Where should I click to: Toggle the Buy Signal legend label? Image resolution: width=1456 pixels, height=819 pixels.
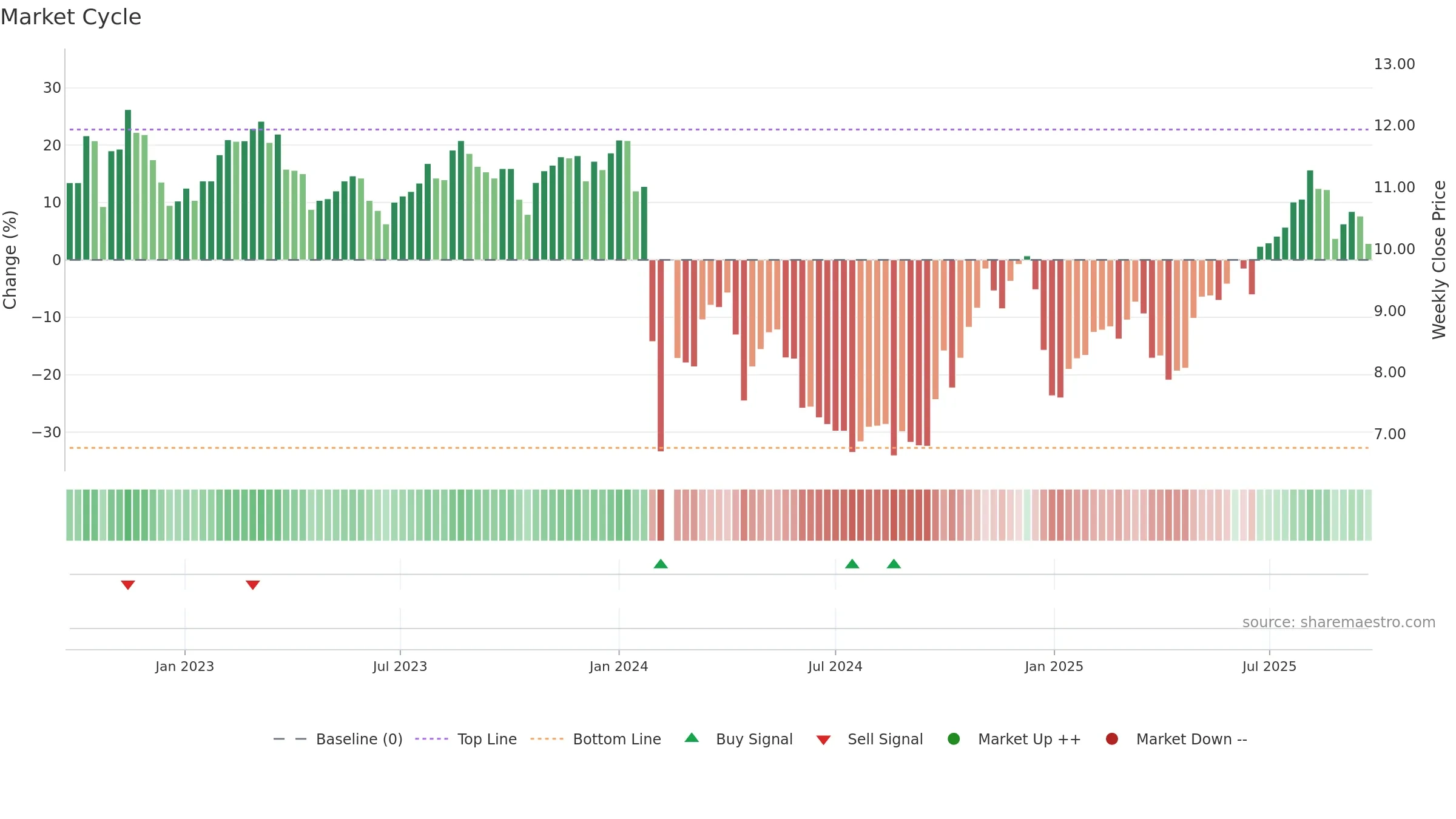(x=754, y=739)
